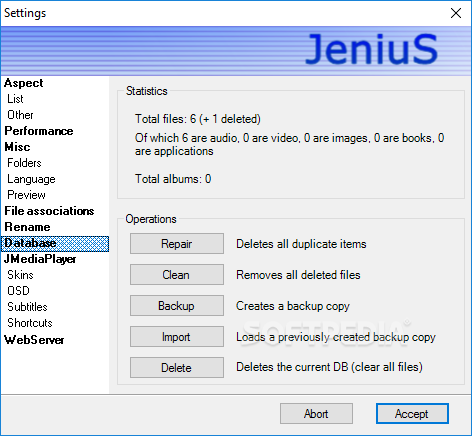Open the Rename settings category
The image size is (472, 436).
pyautogui.click(x=27, y=227)
